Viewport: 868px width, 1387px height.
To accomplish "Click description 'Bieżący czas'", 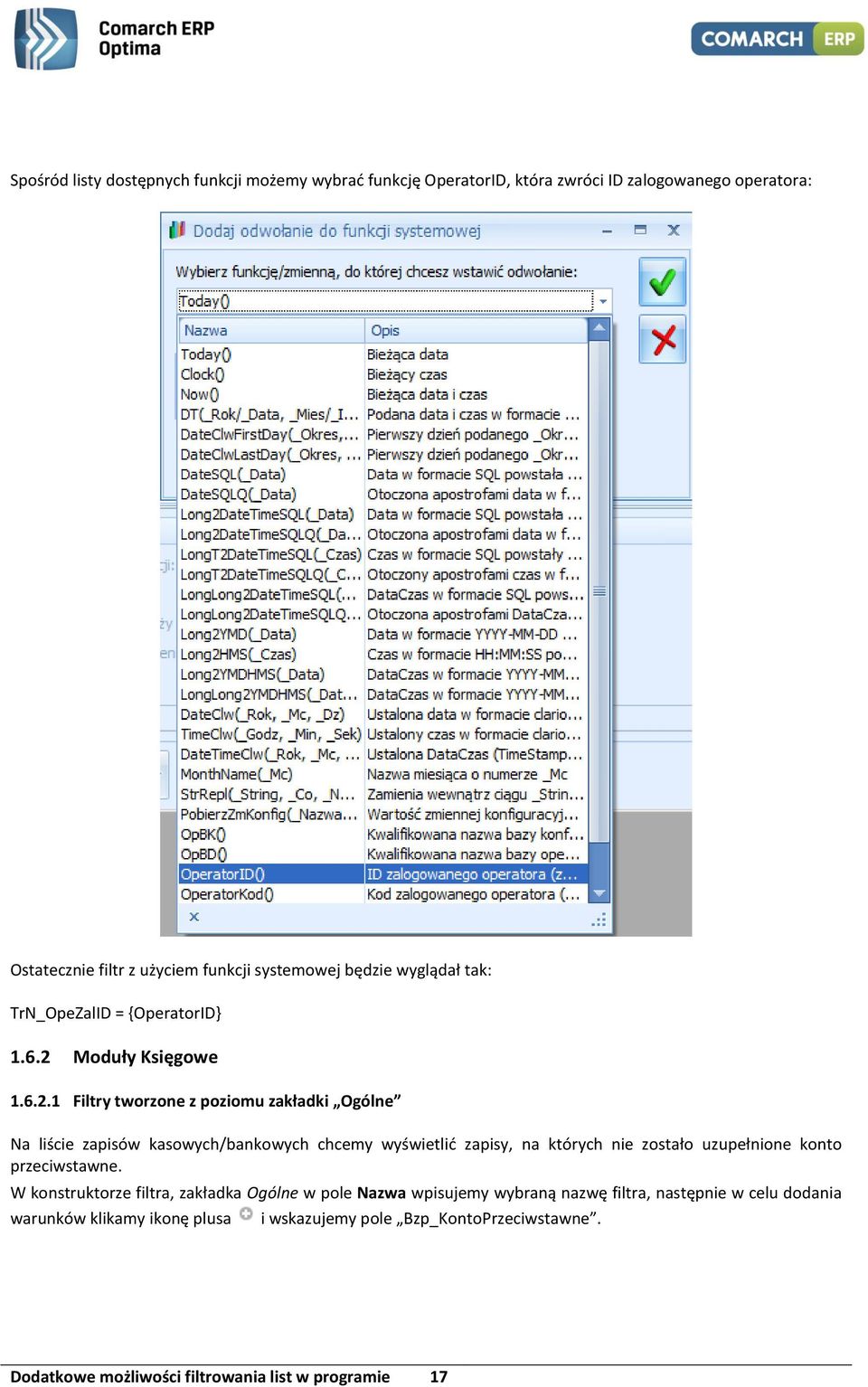I will tap(407, 374).
